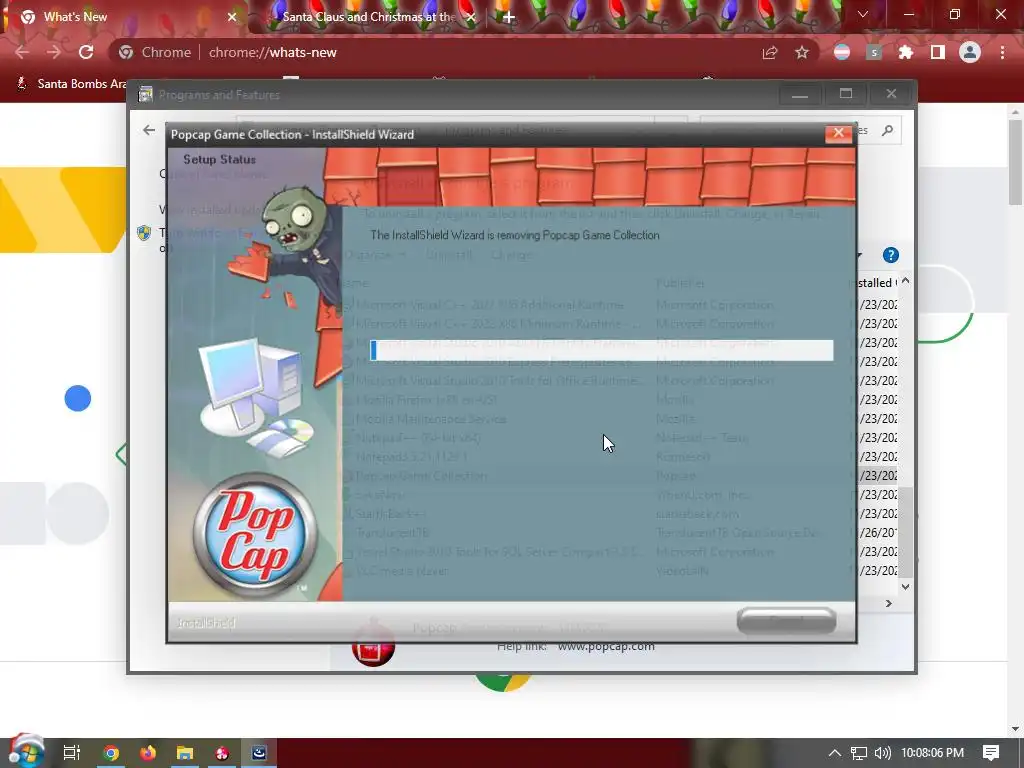Click the Chrome page vertical scrollbar thumb
This screenshot has width=1024, height=768.
(x=1016, y=162)
